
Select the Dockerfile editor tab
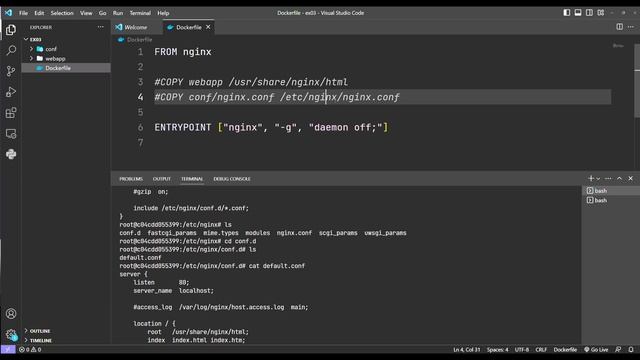tap(189, 27)
